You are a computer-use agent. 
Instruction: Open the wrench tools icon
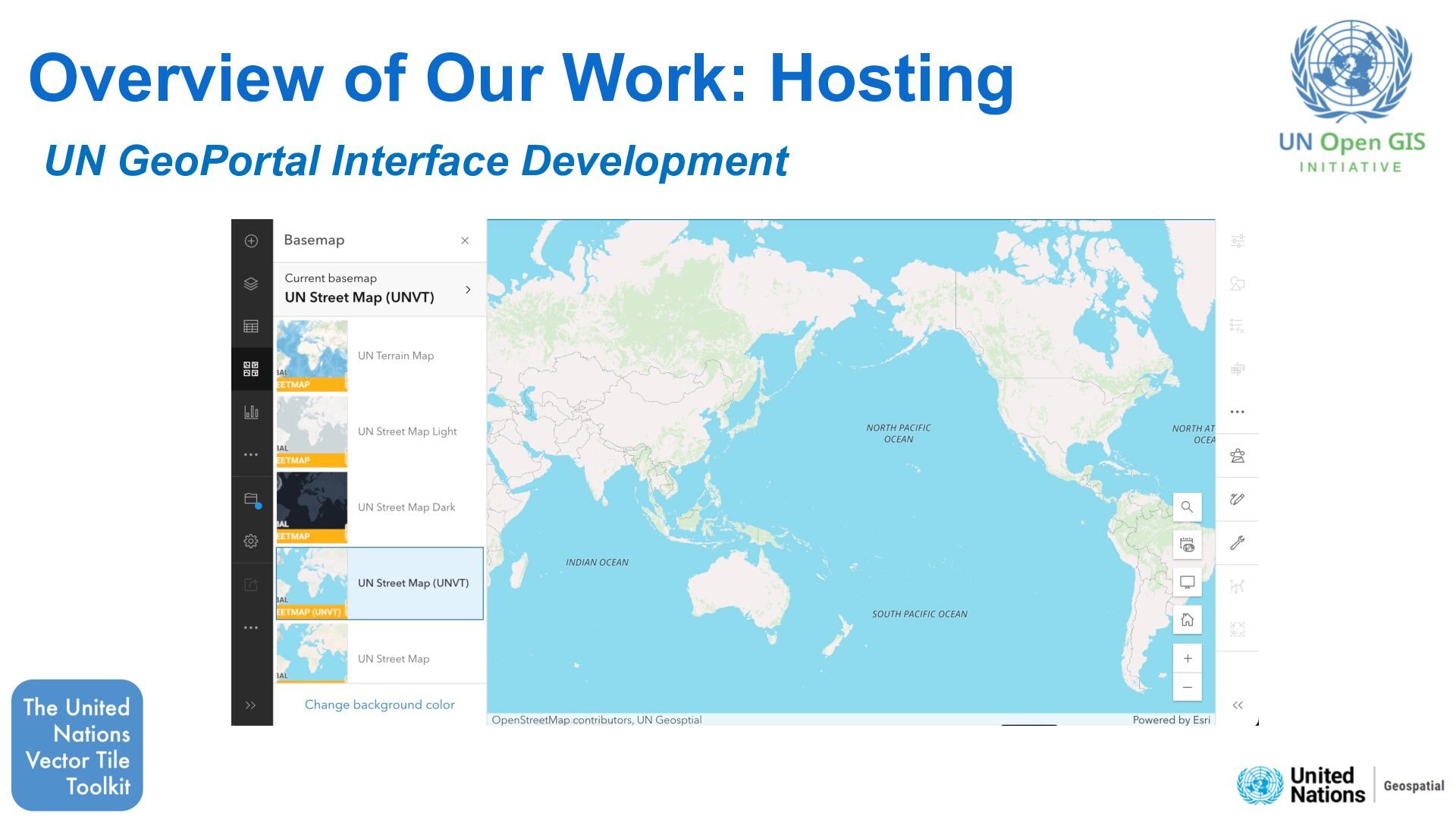pos(1238,543)
